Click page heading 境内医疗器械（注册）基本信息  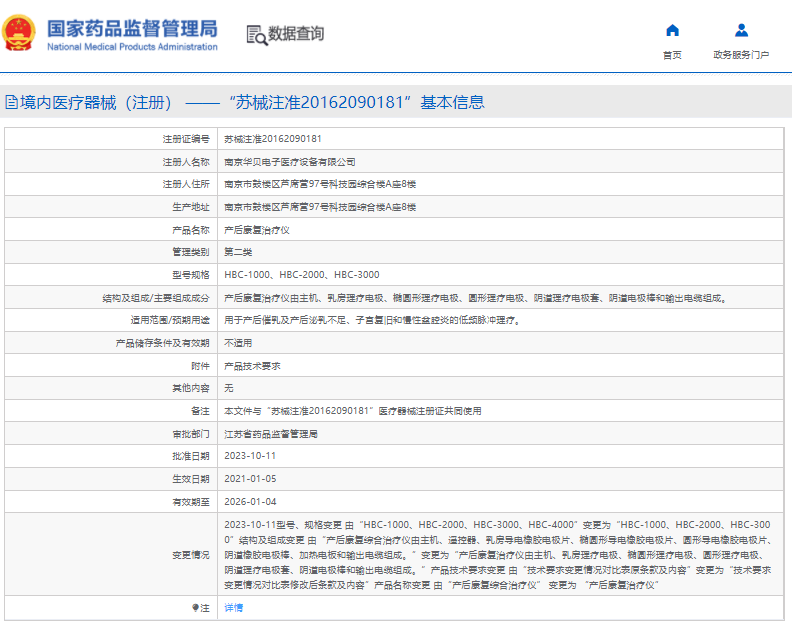tap(252, 103)
